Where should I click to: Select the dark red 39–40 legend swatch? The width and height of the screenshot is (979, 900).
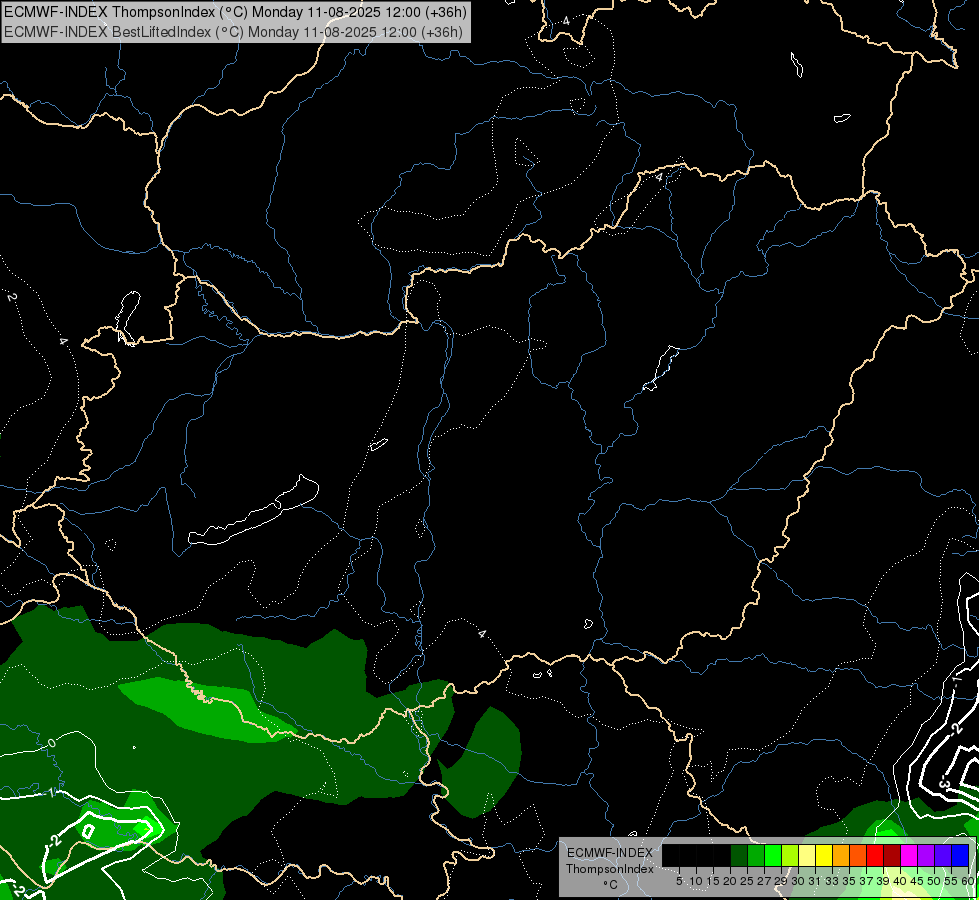[x=892, y=855]
